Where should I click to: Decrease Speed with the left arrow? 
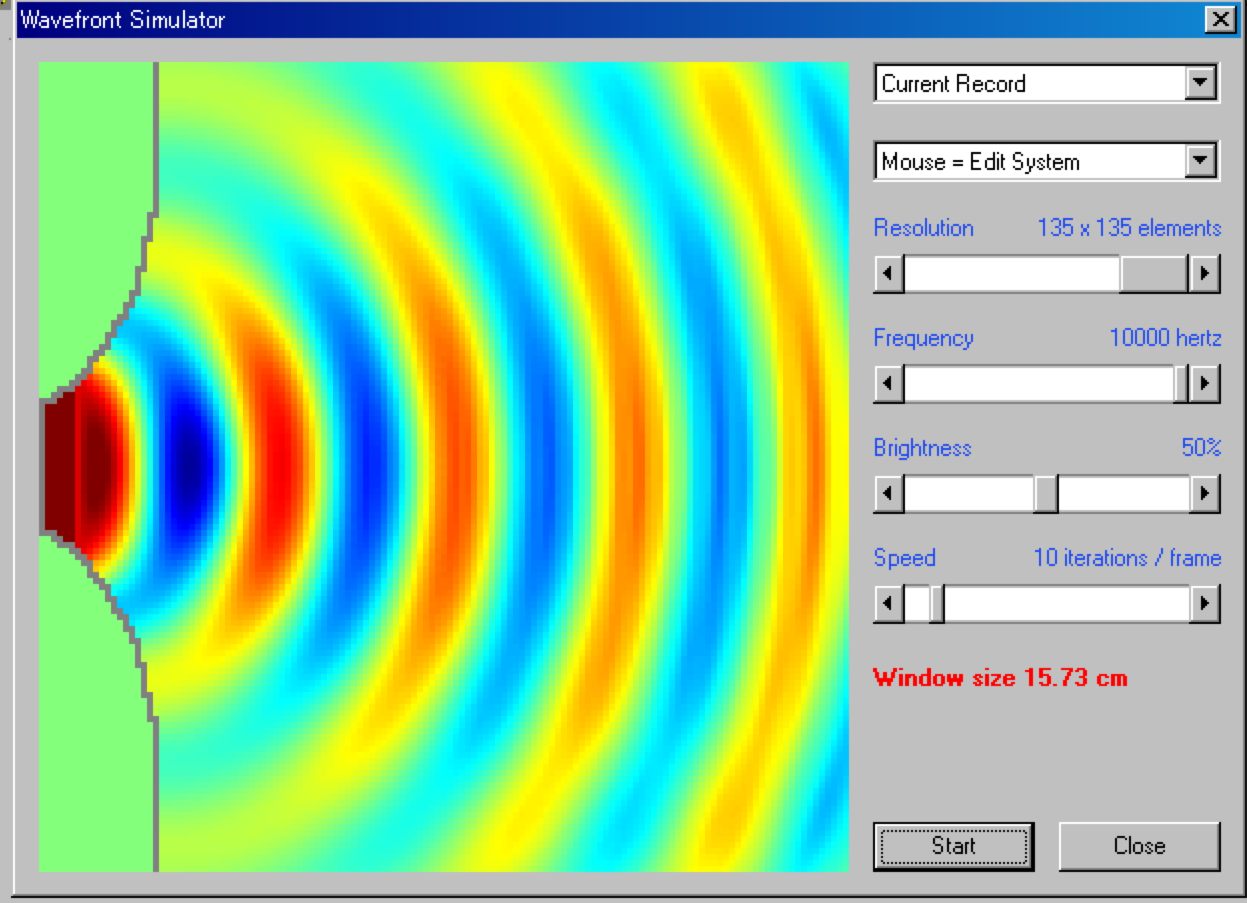tap(889, 603)
